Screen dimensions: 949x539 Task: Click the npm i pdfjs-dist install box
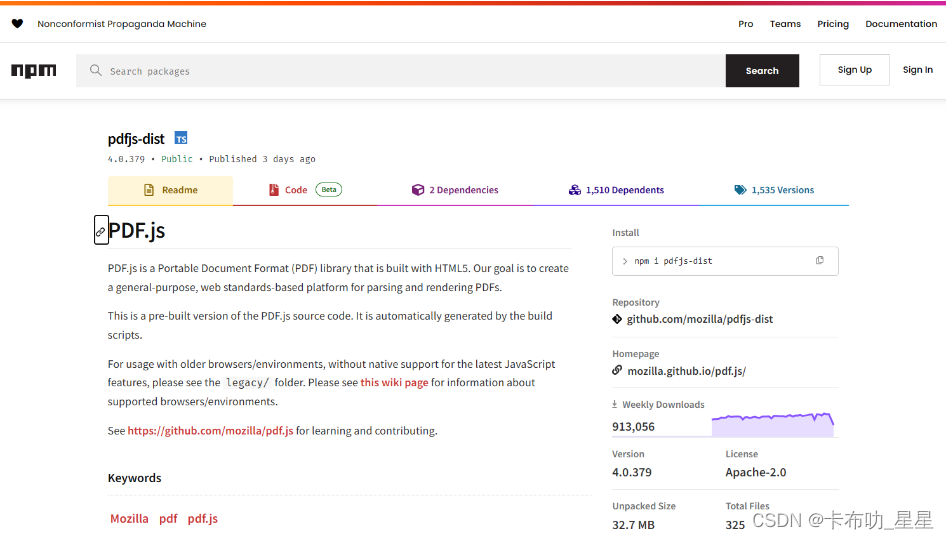[x=725, y=261]
